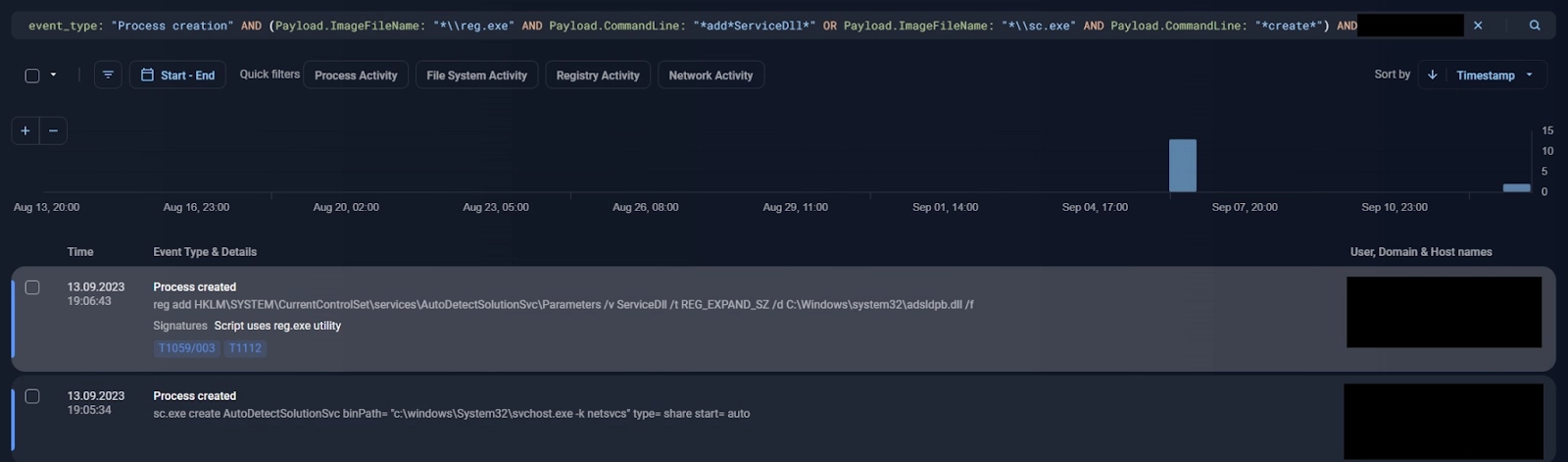The width and height of the screenshot is (1568, 462).
Task: Select the tall histogram bar near Sep 07
Action: (1183, 166)
